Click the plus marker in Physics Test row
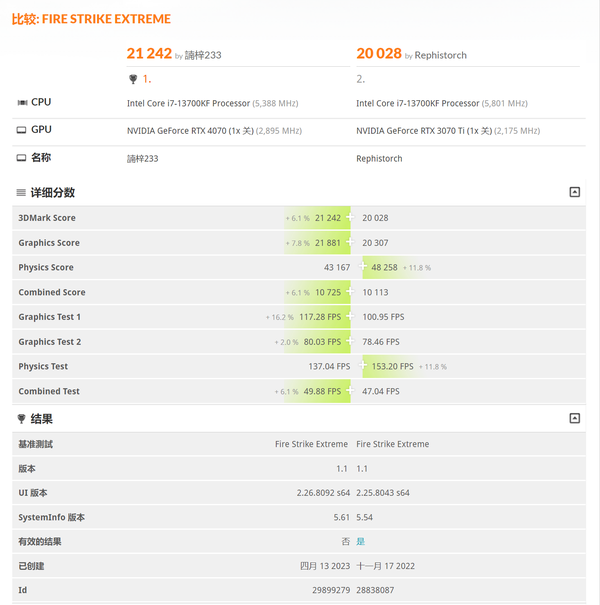Image resolution: width=600 pixels, height=605 pixels. (x=362, y=365)
